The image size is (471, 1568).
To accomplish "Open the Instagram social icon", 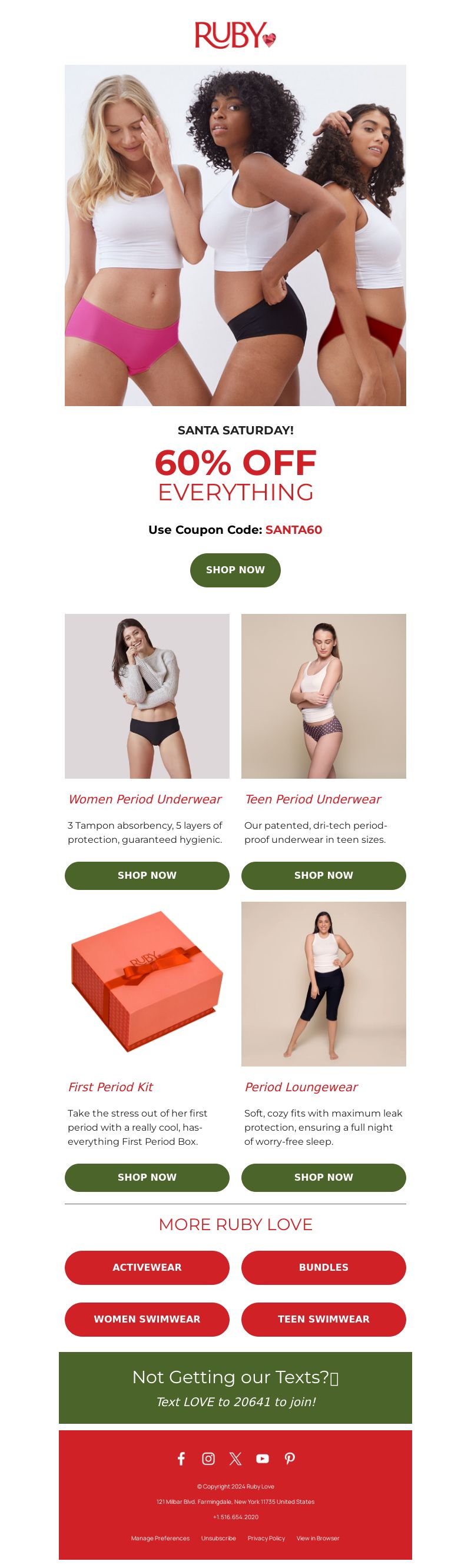I will click(x=208, y=1458).
